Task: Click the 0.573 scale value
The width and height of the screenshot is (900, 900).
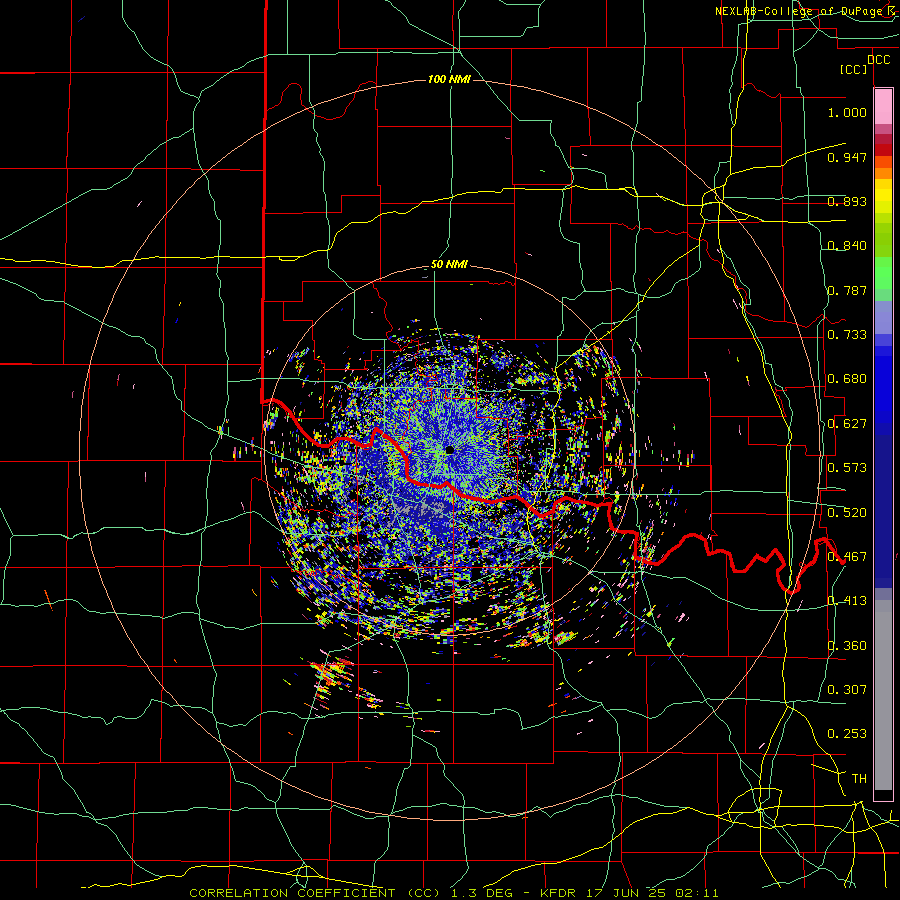Action: coord(847,468)
